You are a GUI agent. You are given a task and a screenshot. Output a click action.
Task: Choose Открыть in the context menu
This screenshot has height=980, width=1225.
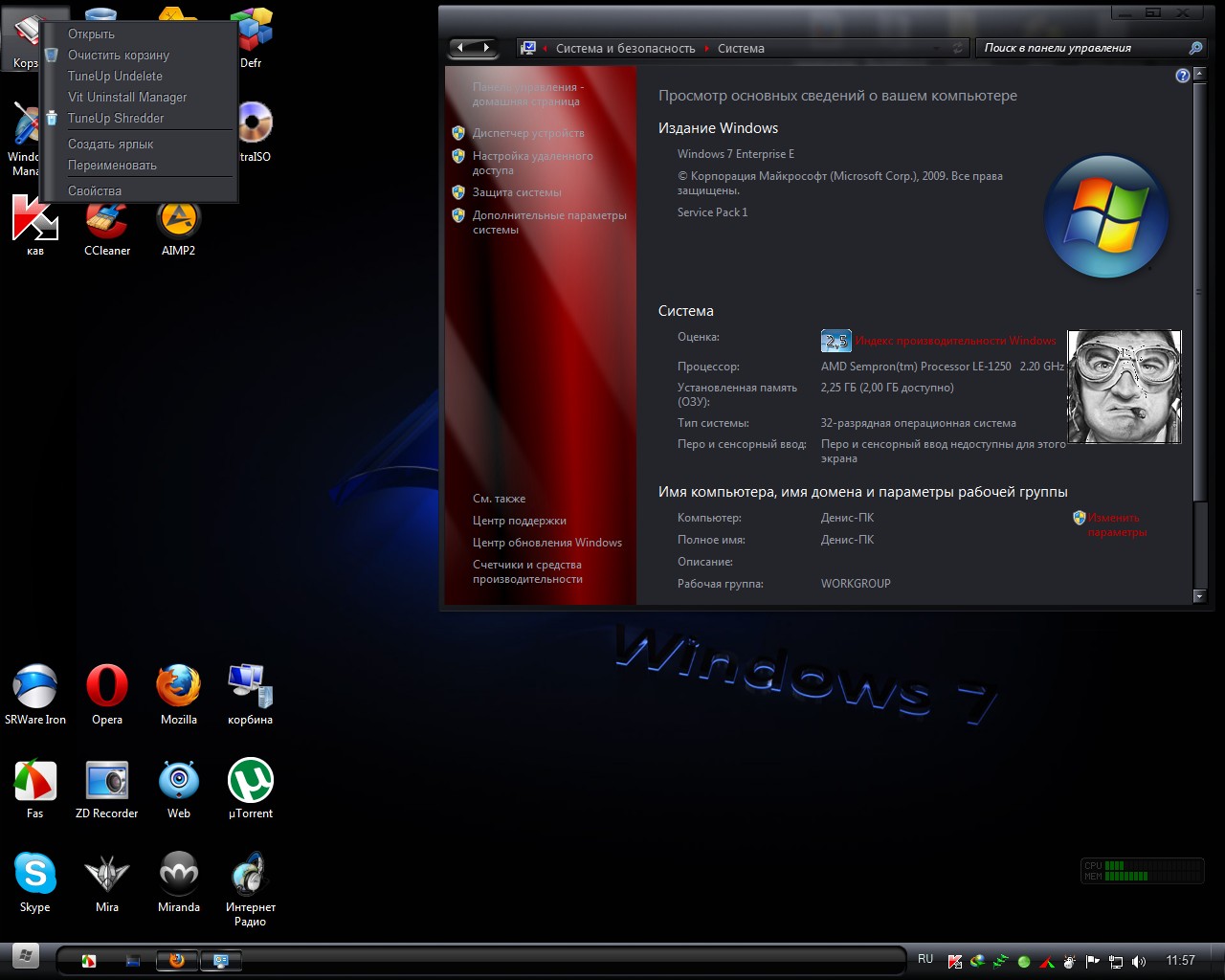(x=139, y=33)
